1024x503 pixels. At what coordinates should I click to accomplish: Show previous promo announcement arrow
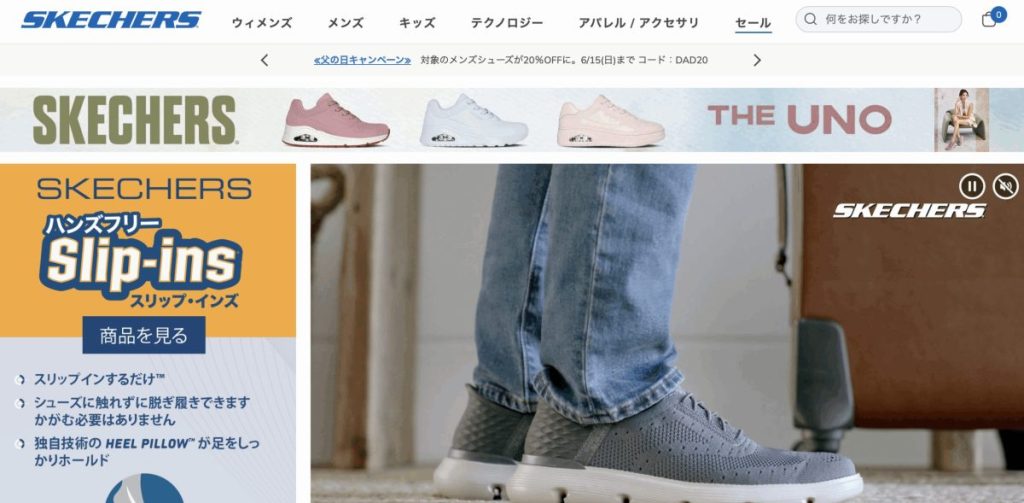[x=264, y=60]
